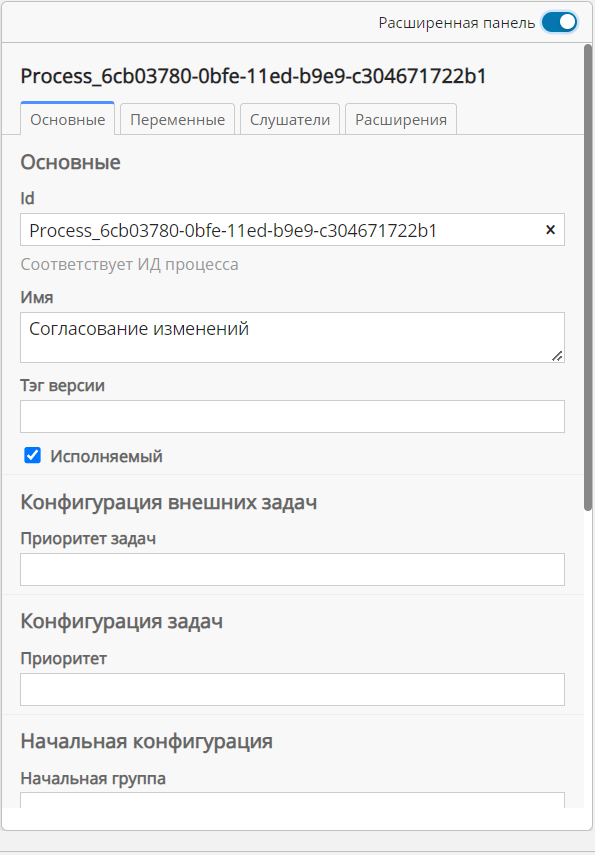Click inside the Id input field

[x=250, y=230]
